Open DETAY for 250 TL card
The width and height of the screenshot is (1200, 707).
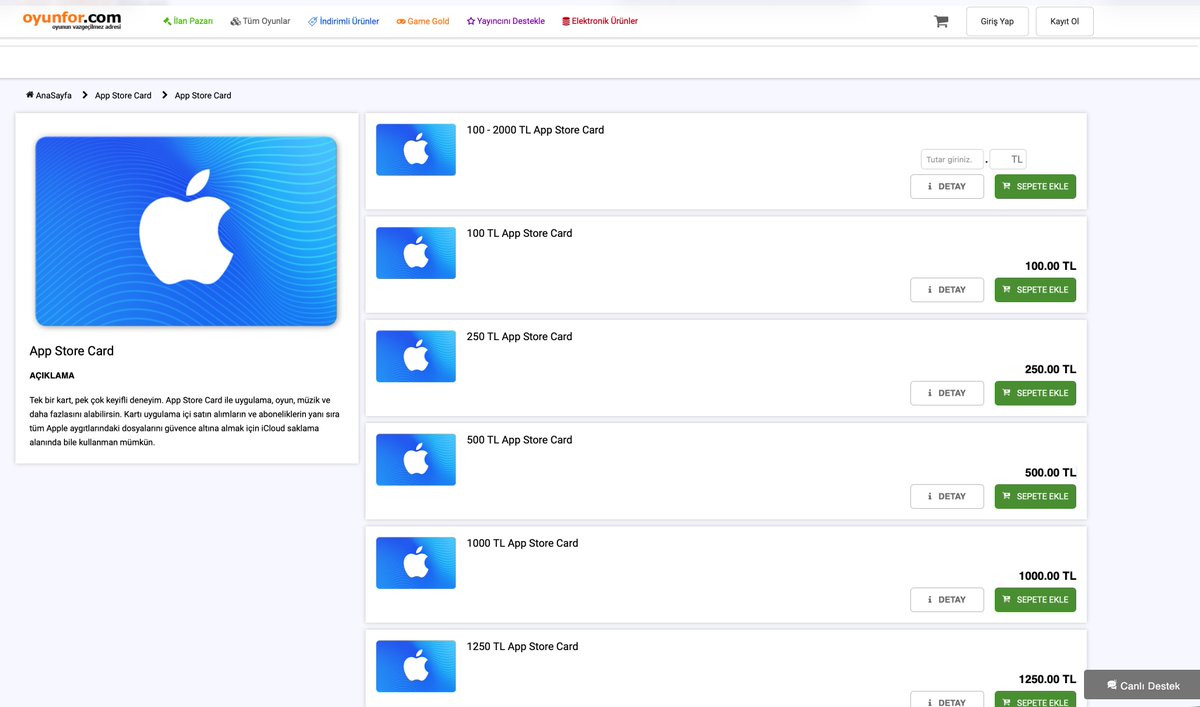pyautogui.click(x=947, y=393)
